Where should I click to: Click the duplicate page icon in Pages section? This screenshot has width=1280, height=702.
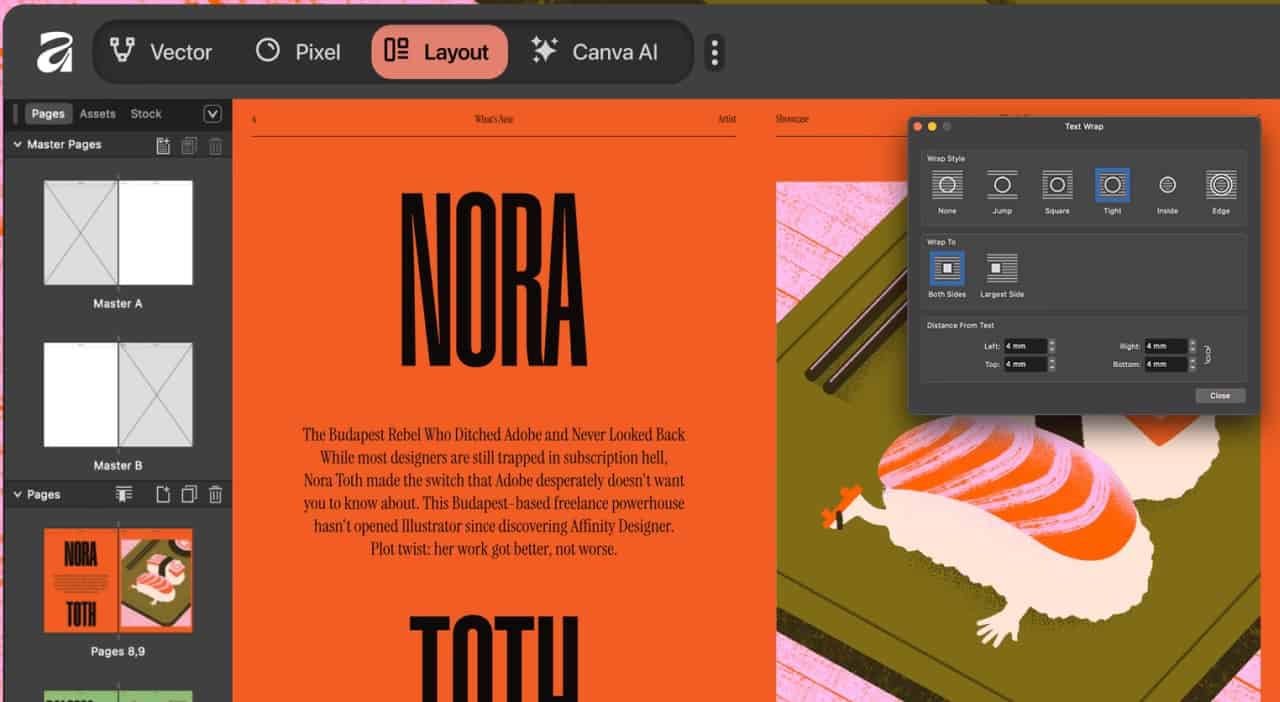coord(189,494)
